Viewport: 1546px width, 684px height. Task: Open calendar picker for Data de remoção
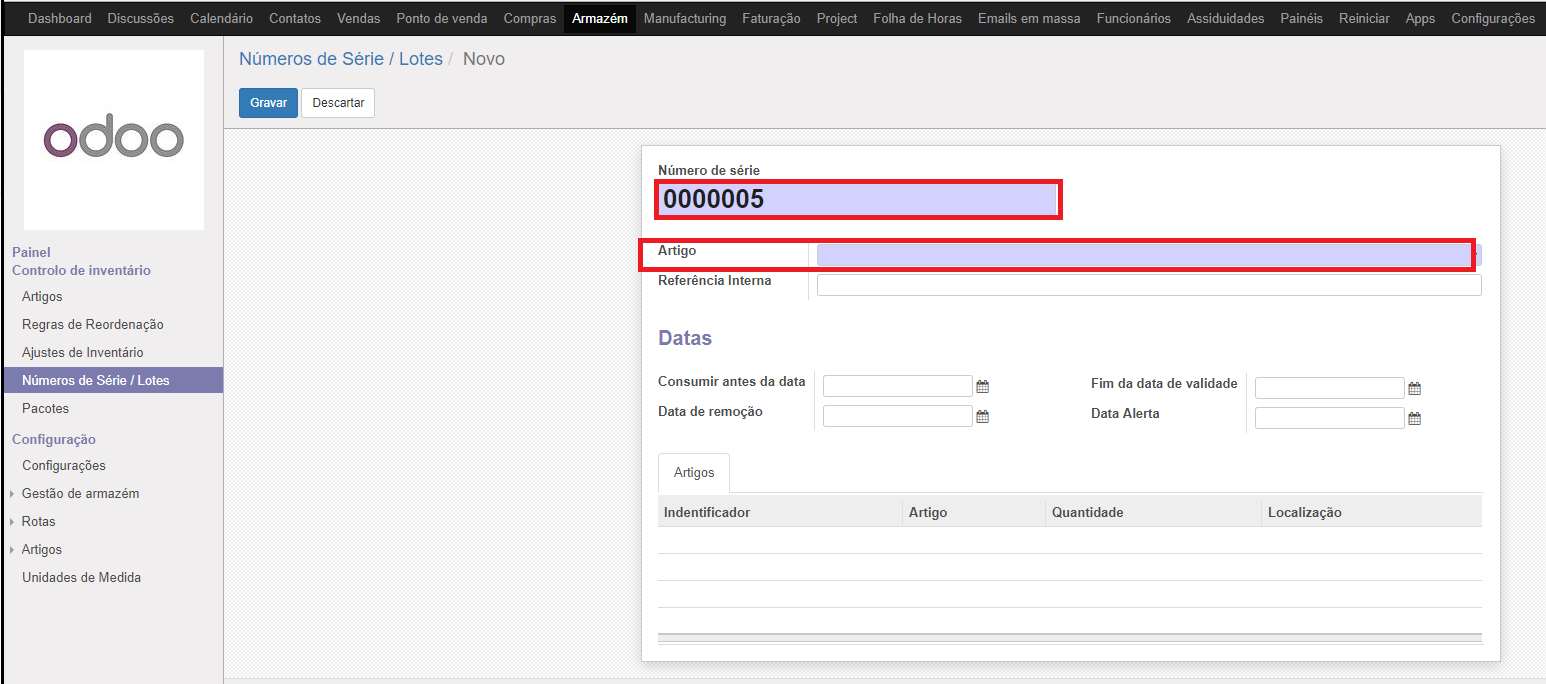(982, 417)
